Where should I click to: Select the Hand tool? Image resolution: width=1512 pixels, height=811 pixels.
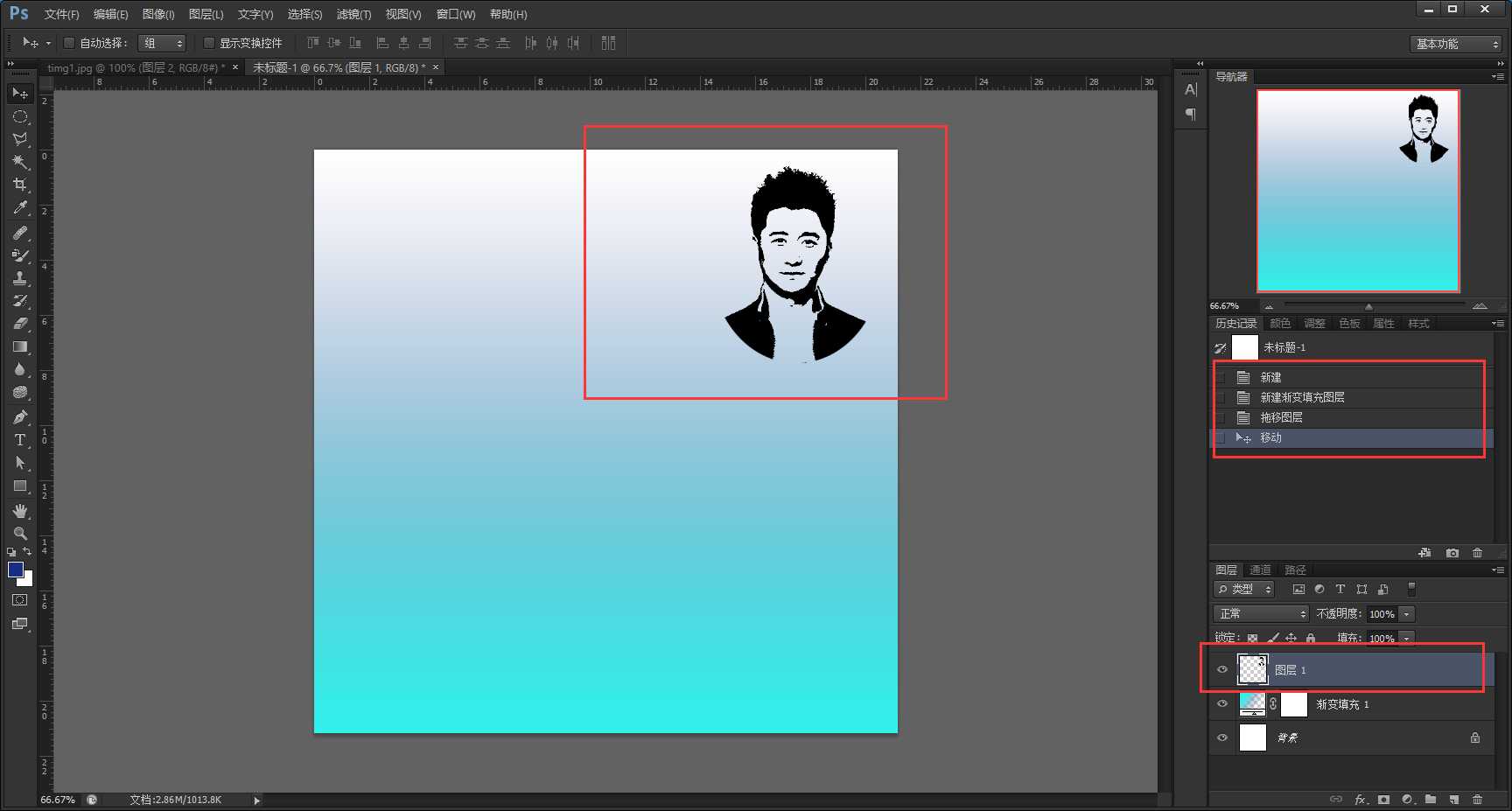click(20, 511)
